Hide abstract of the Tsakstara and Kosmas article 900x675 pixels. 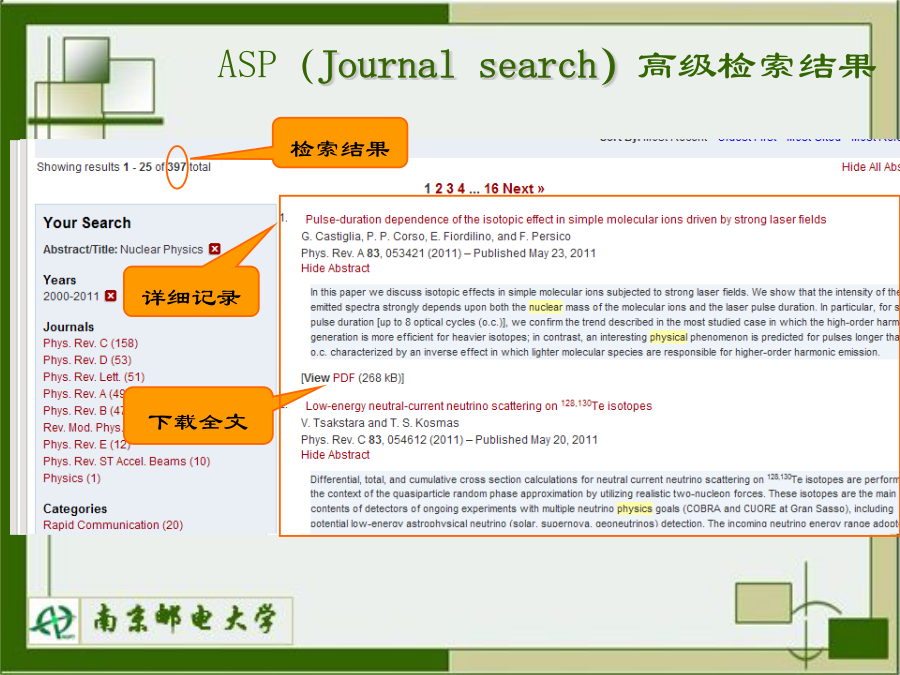335,455
